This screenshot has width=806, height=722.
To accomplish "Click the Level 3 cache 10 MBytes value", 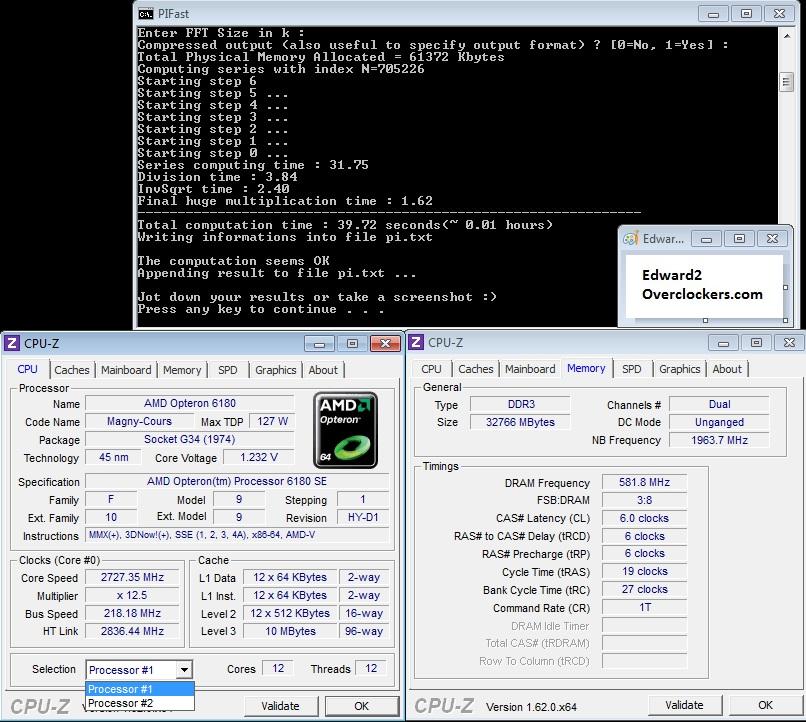I will (x=290, y=631).
